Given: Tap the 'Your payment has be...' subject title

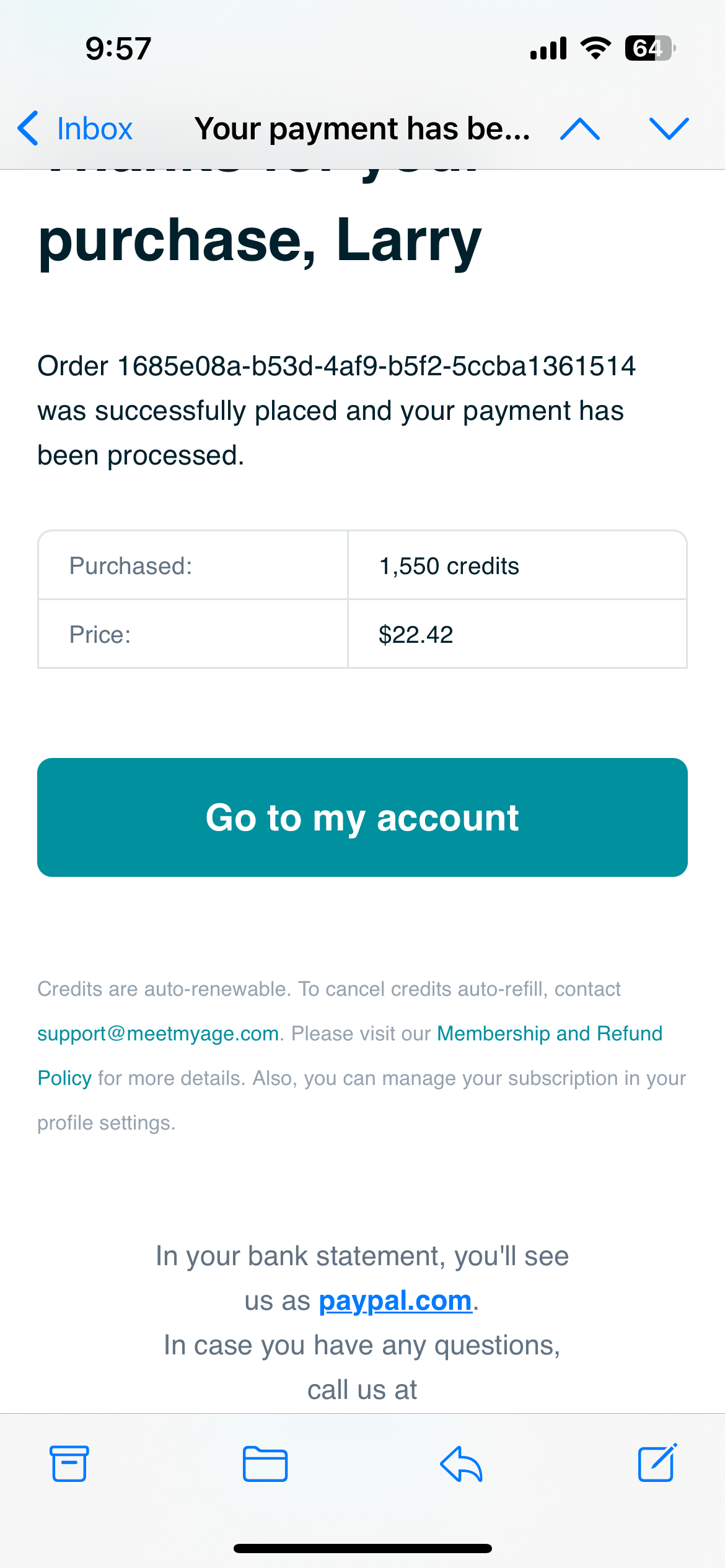Looking at the screenshot, I should [x=362, y=129].
